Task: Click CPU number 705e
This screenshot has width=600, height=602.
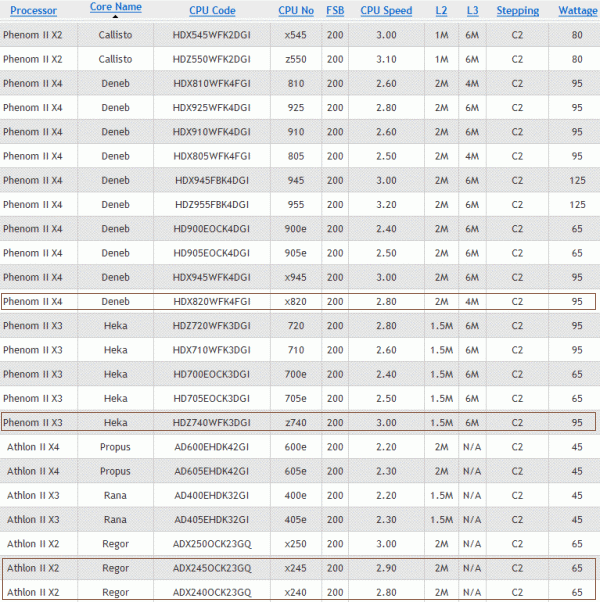Action: [296, 398]
